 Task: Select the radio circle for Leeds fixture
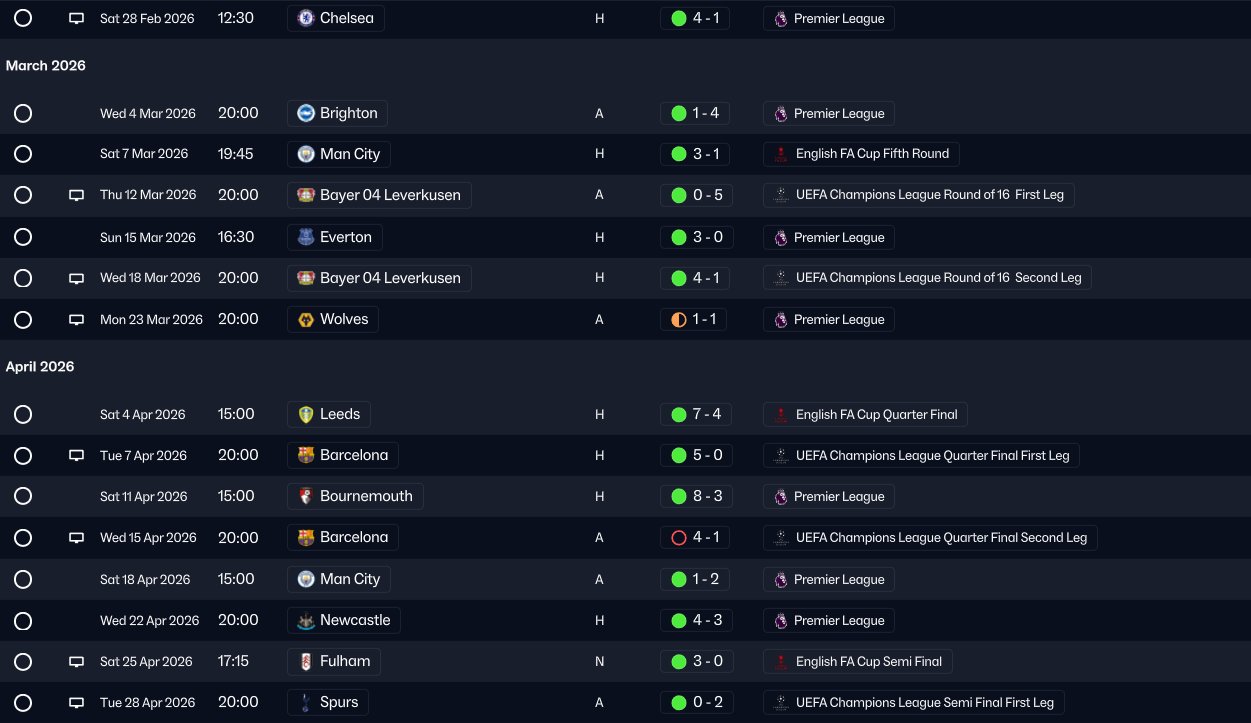click(23, 414)
